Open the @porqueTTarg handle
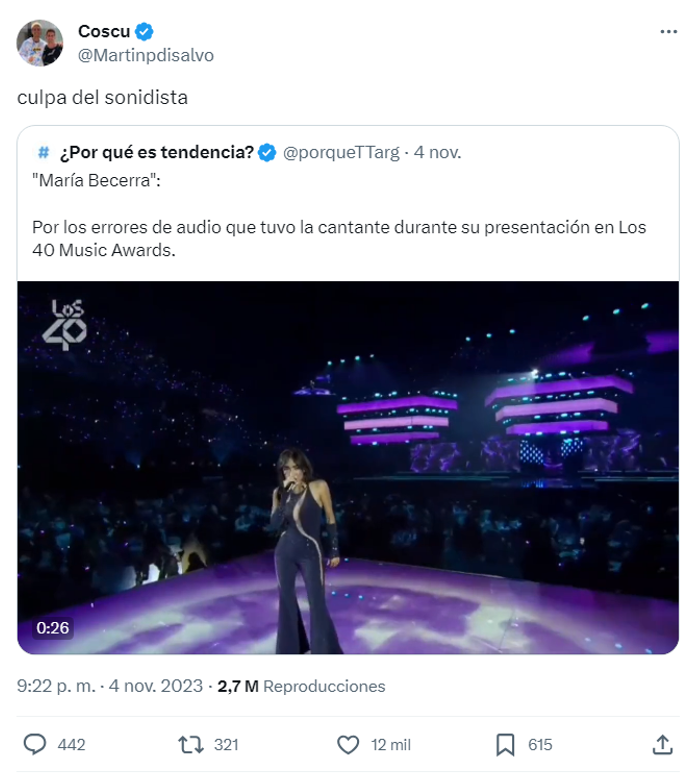 [x=341, y=152]
